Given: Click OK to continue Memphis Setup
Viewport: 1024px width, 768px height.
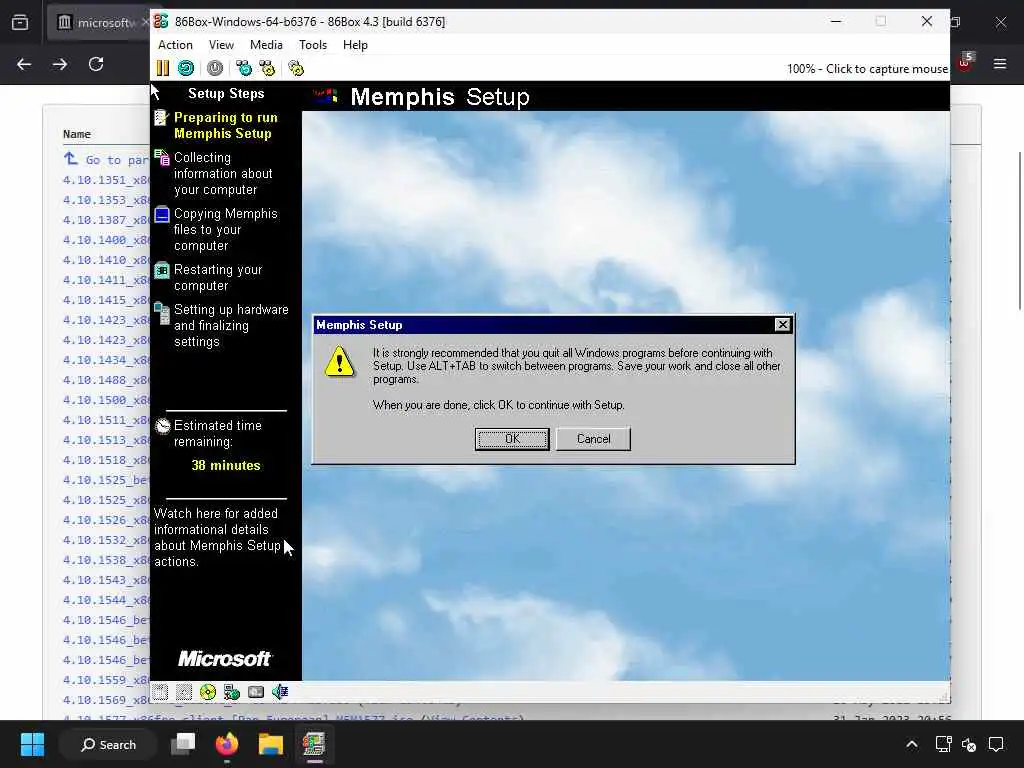Looking at the screenshot, I should point(512,439).
